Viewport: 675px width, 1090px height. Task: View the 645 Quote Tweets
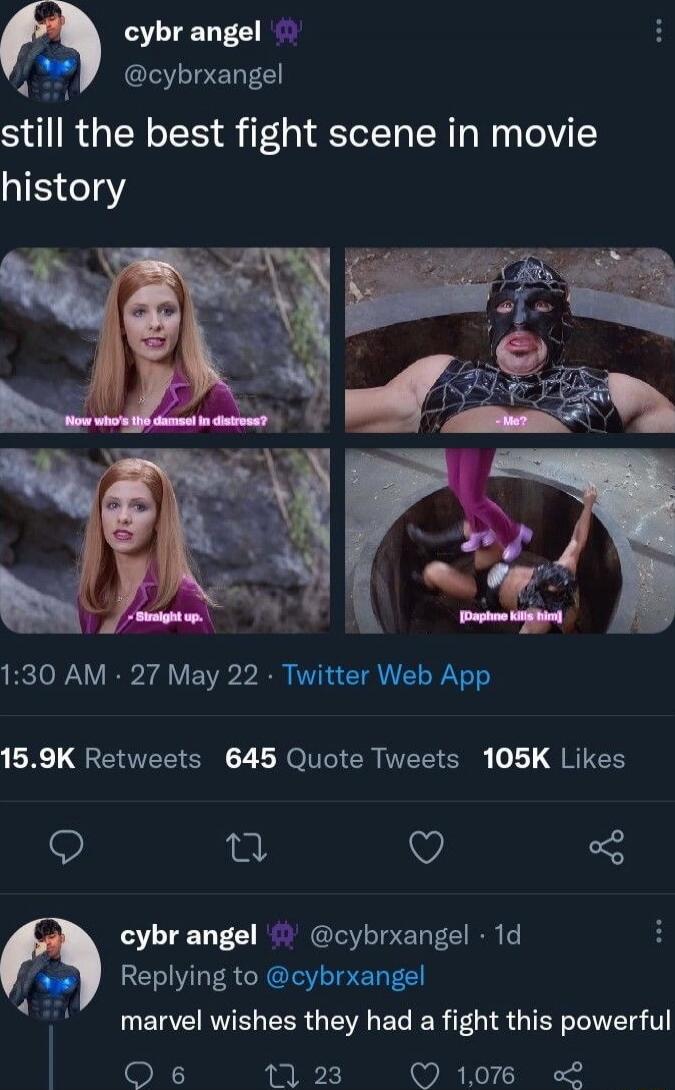pyautogui.click(x=342, y=759)
